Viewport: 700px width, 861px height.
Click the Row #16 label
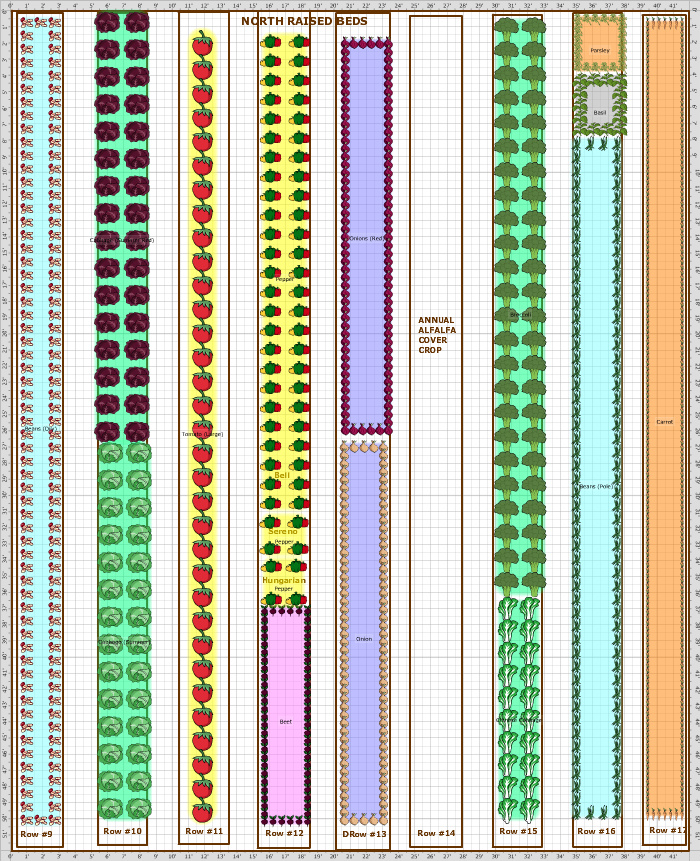[x=597, y=831]
